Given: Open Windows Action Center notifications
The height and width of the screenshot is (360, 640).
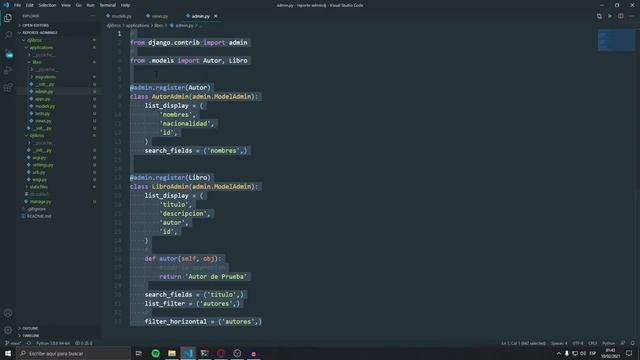Looking at the screenshot, I should point(629,353).
